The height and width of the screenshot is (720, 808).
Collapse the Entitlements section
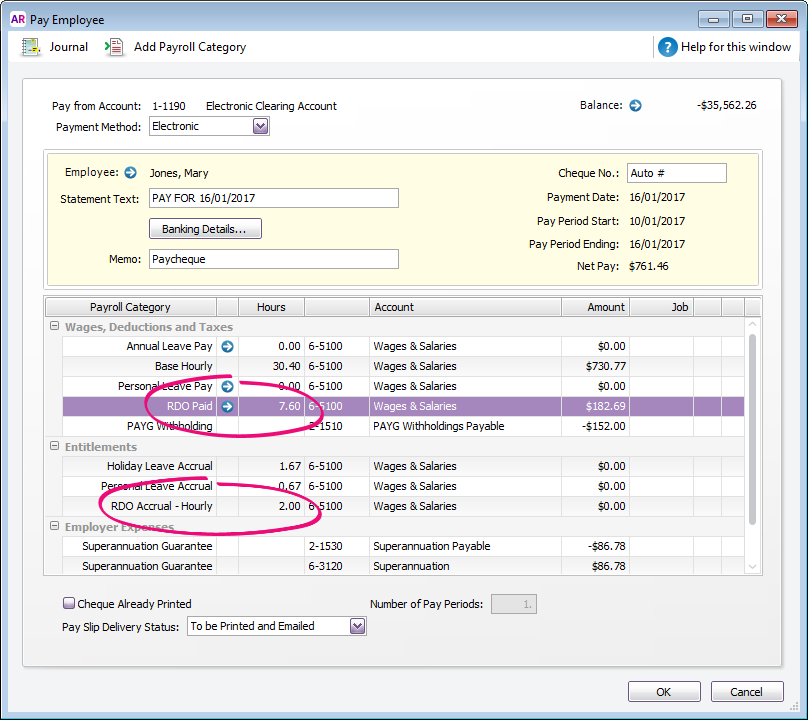pos(53,447)
